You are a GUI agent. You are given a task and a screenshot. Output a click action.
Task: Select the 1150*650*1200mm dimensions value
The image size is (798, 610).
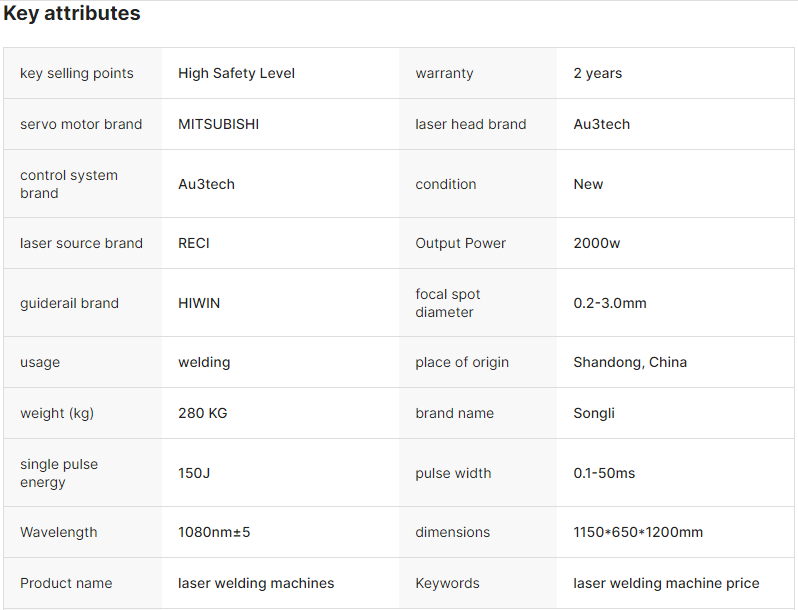coord(638,532)
